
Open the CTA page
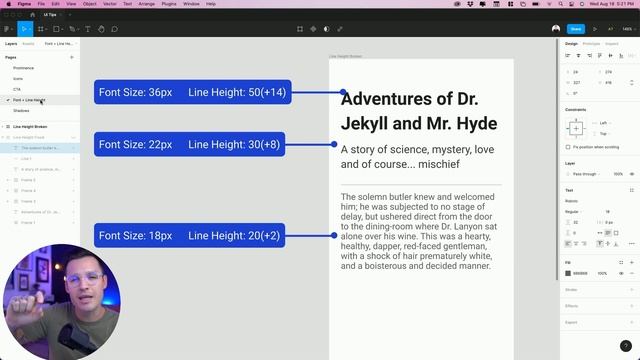coord(17,89)
